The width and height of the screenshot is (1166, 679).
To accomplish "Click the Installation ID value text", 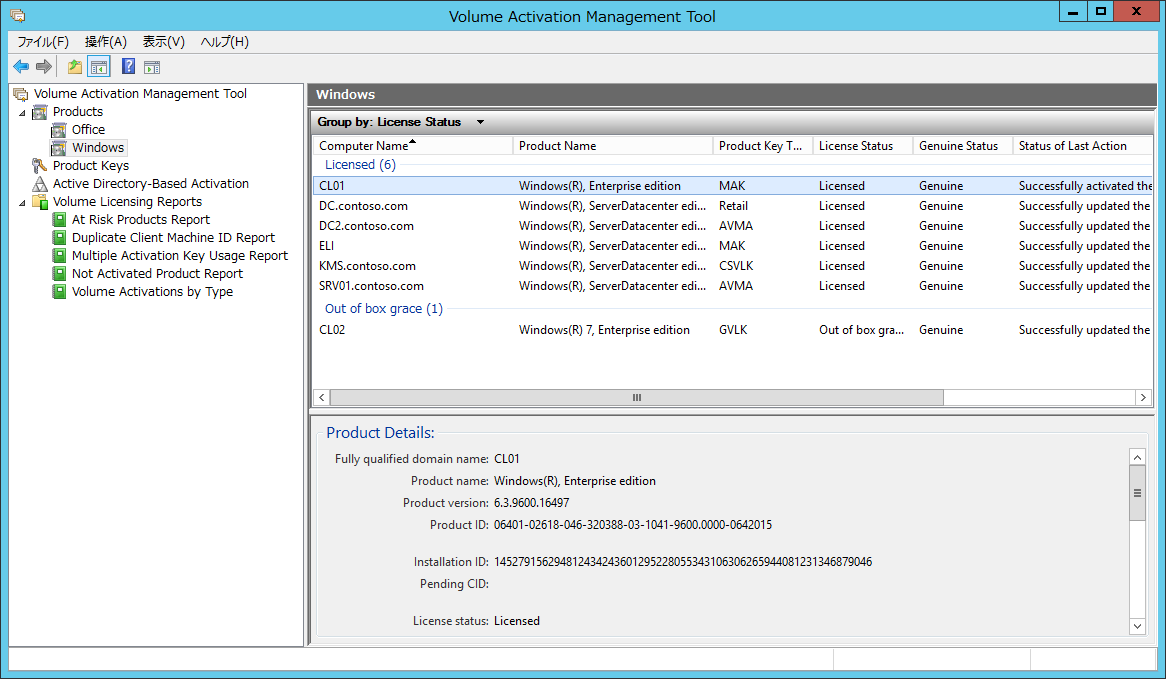I will (x=683, y=562).
